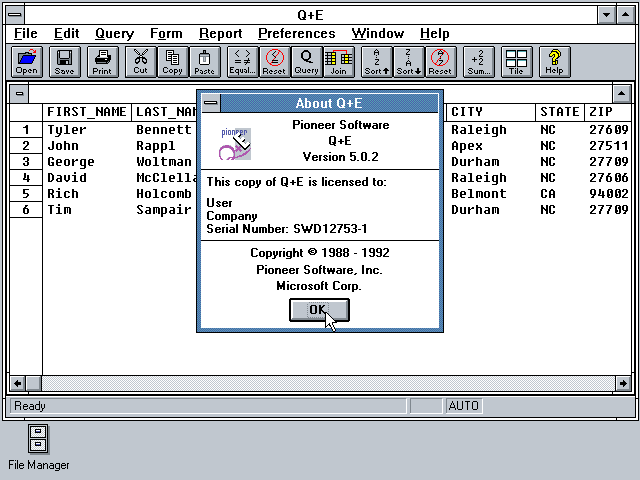Click the '27511' zip cell
640x480 pixels.
tap(607, 146)
